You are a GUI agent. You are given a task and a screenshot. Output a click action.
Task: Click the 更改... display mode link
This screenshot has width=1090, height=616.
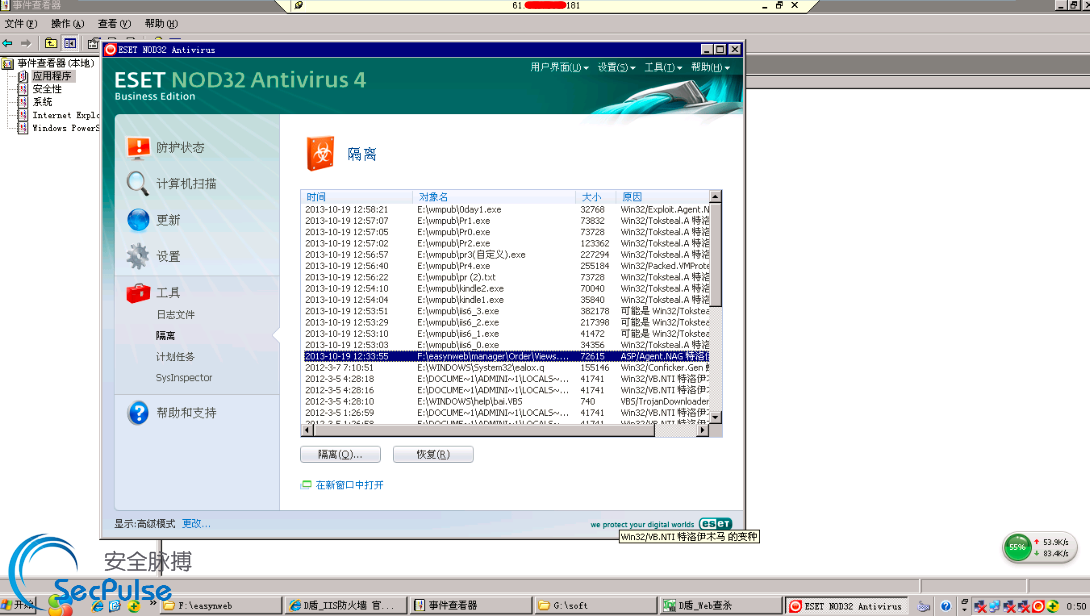pyautogui.click(x=196, y=524)
